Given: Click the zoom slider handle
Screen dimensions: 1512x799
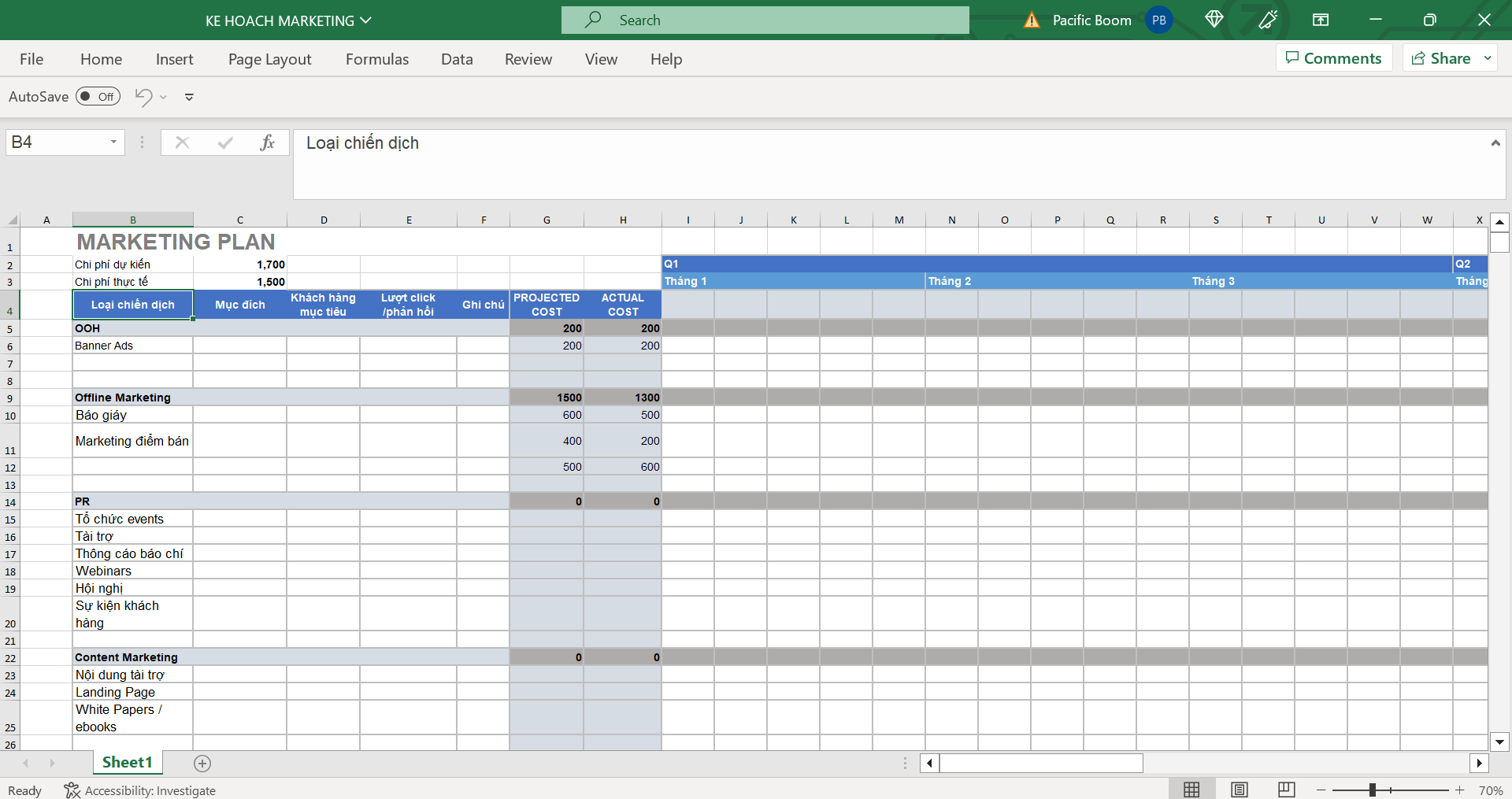Looking at the screenshot, I should (x=1372, y=790).
